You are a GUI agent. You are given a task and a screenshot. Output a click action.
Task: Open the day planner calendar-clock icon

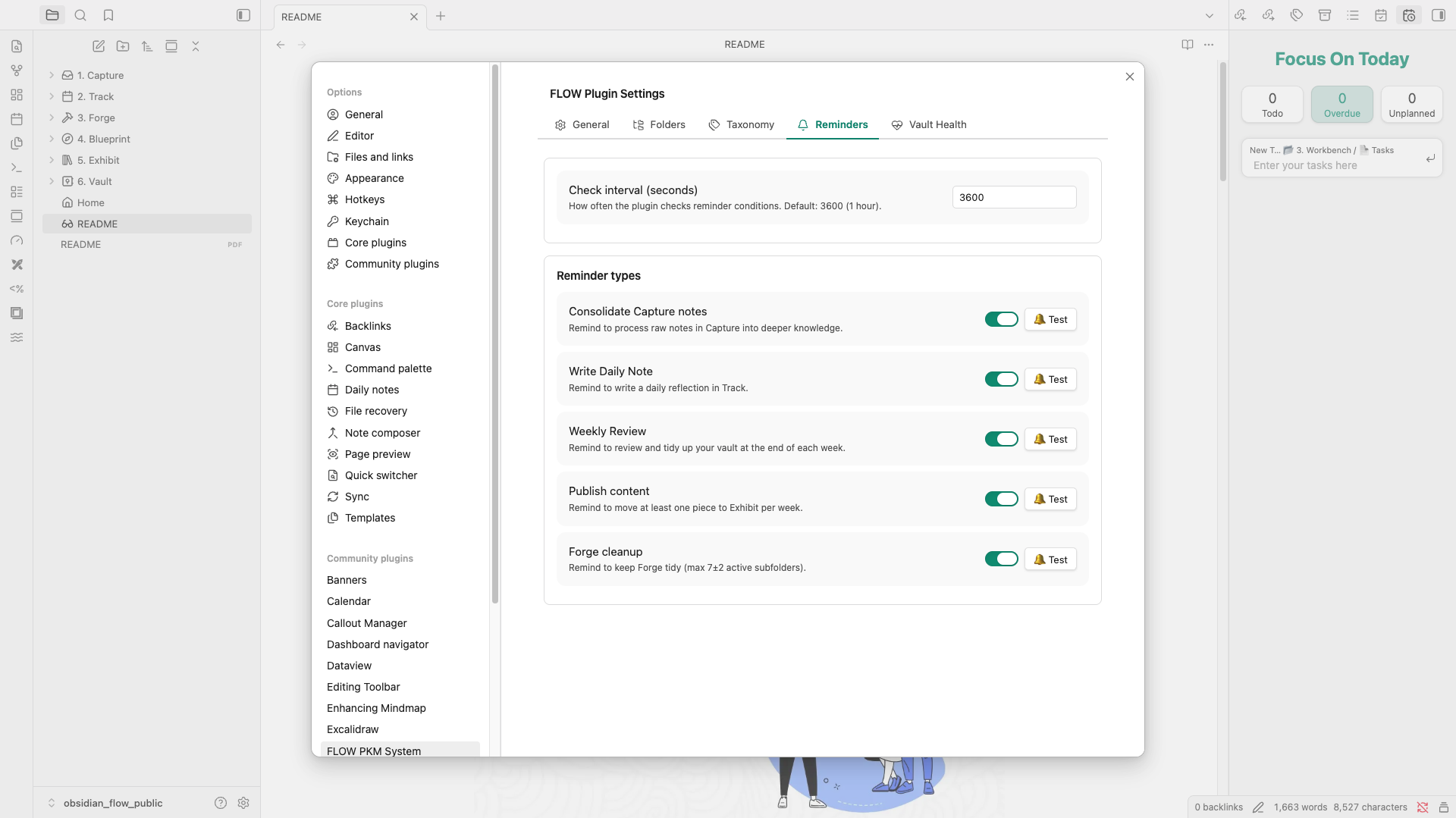(1409, 15)
